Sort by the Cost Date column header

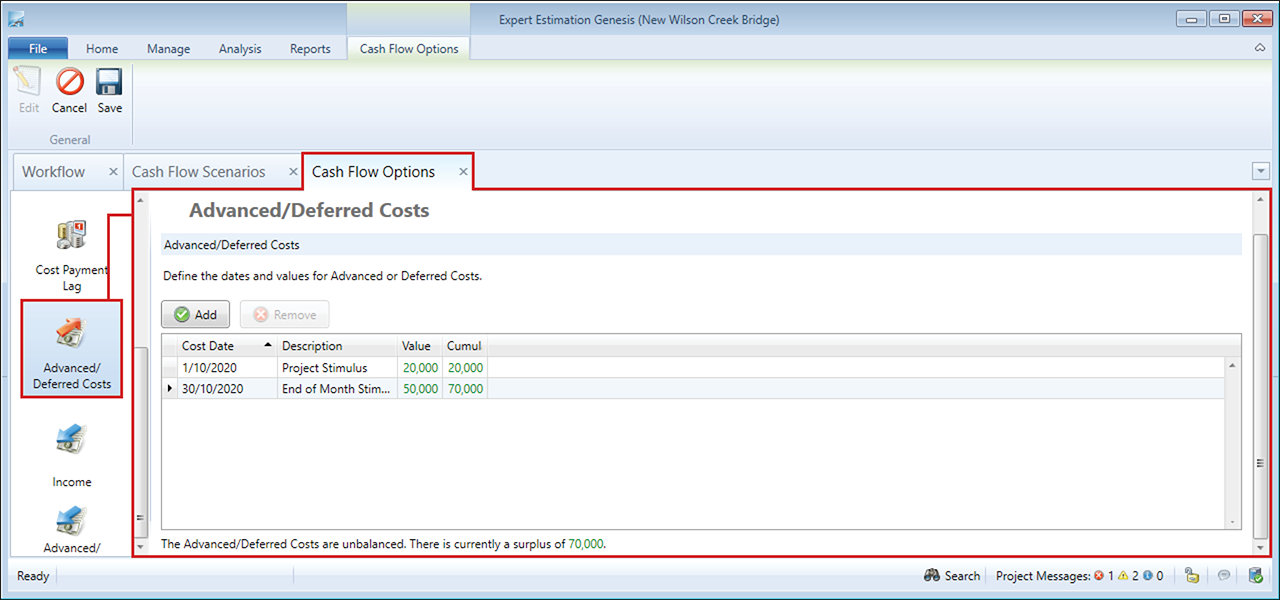tap(208, 346)
